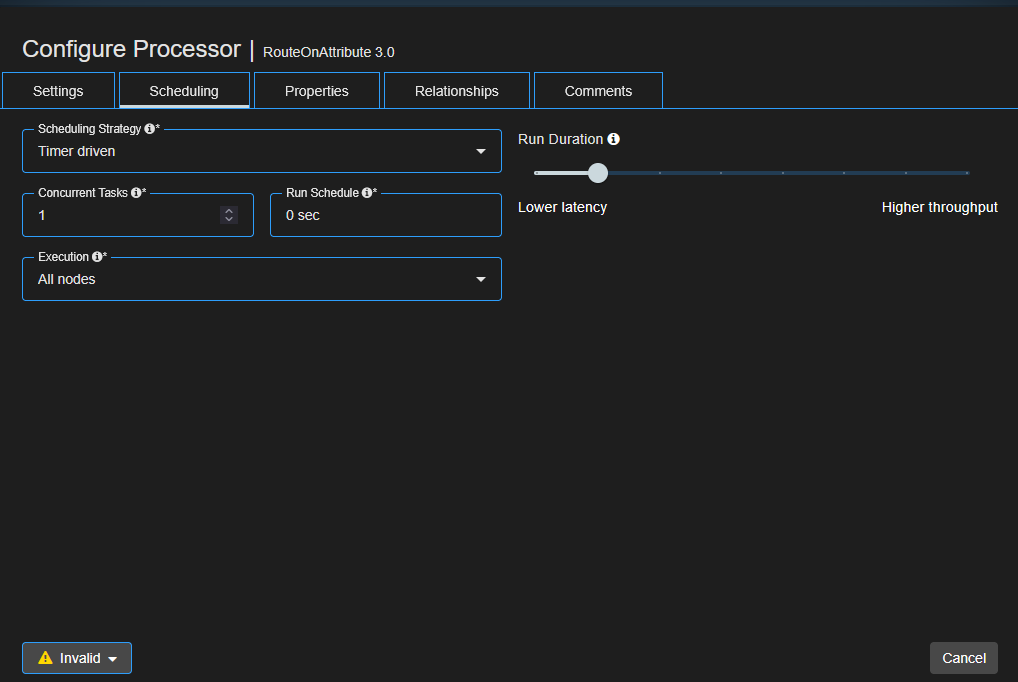
Task: Click the Cancel button
Action: [963, 658]
